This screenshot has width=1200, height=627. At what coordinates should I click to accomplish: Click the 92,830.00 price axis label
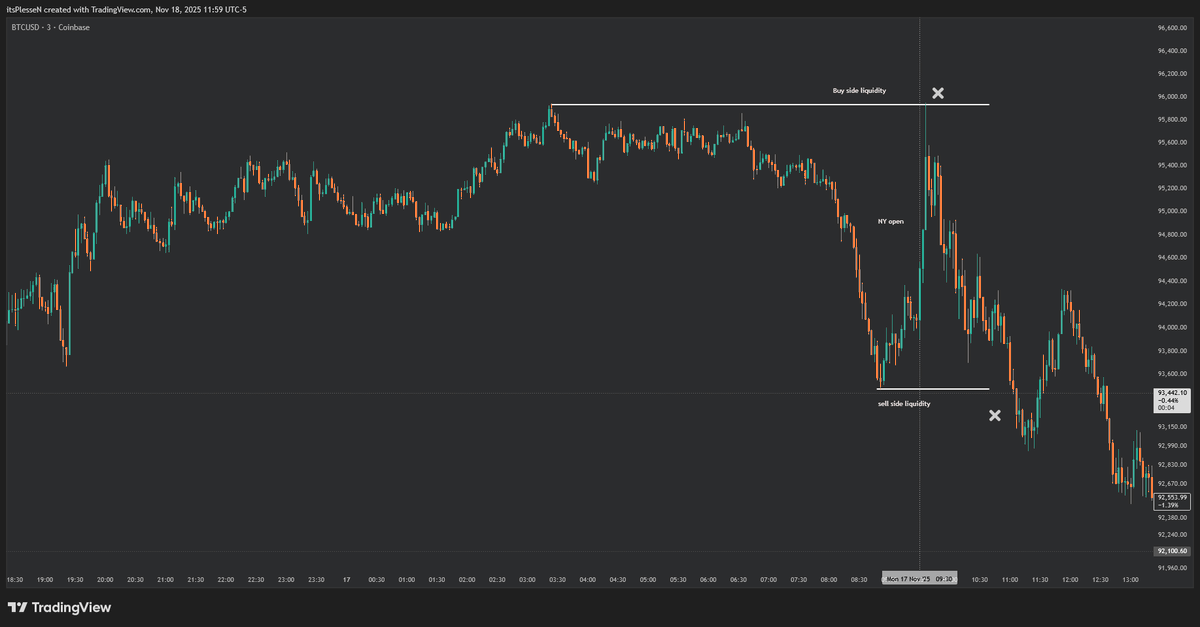[x=1173, y=465]
